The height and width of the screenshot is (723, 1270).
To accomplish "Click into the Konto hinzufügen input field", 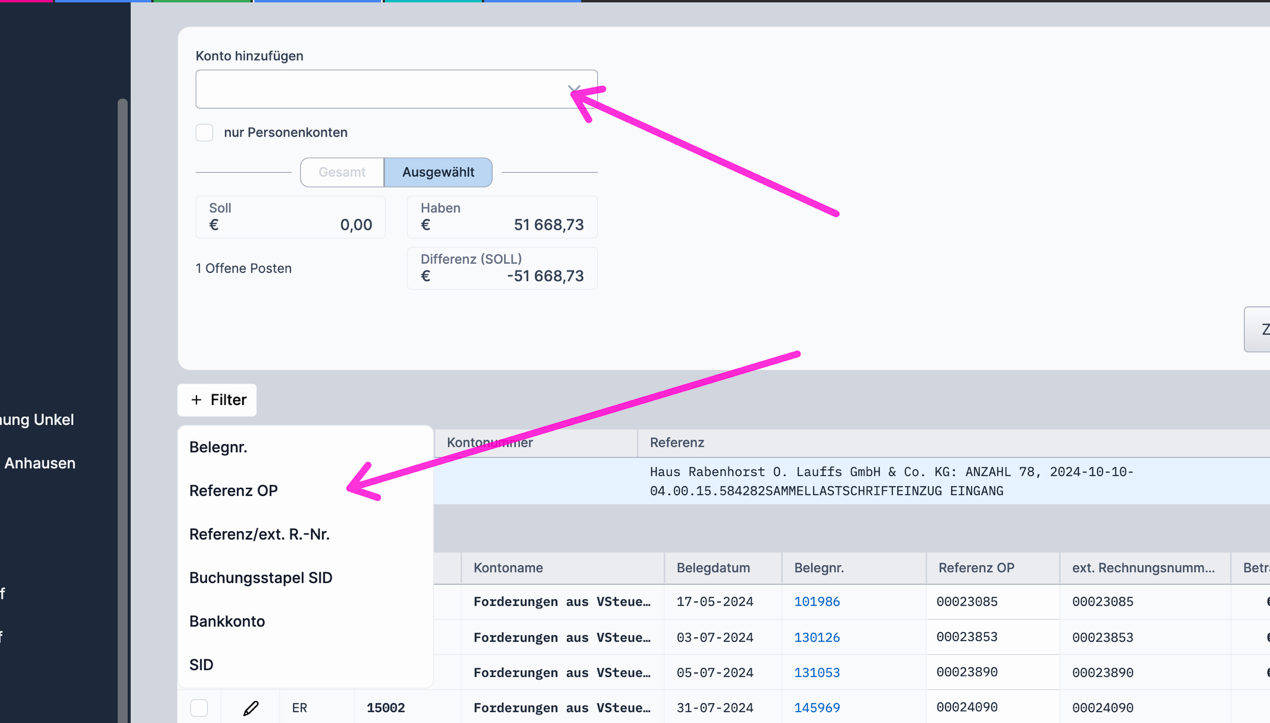I will pos(380,90).
